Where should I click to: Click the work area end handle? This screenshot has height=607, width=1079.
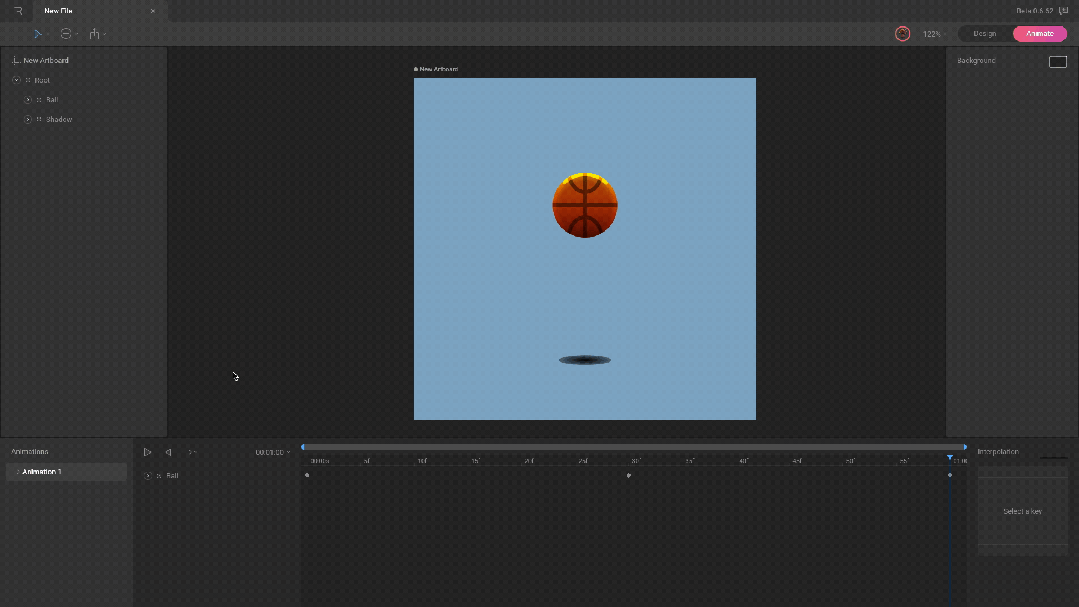[965, 447]
